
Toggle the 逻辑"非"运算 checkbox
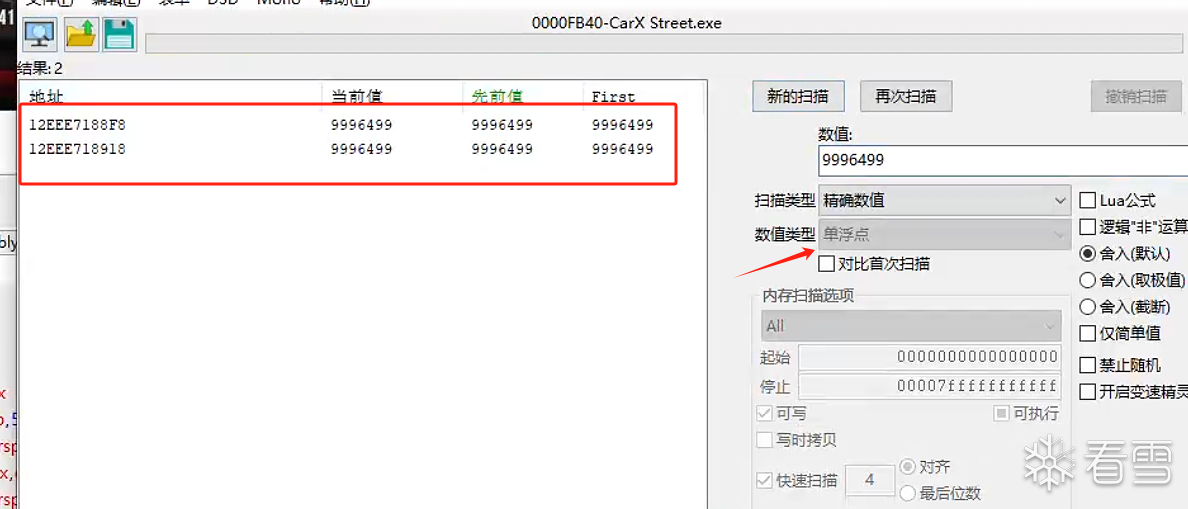1087,226
